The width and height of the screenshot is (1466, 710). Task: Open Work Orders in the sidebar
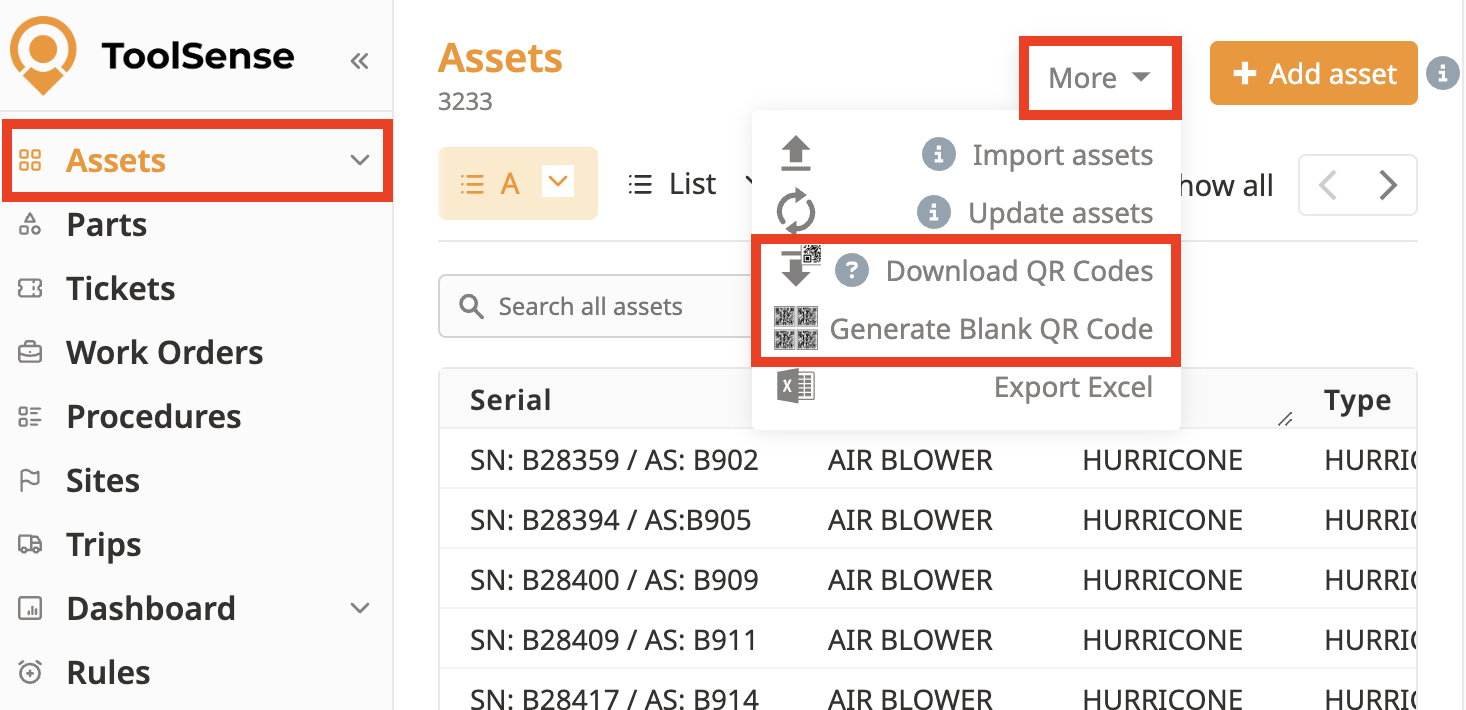point(164,353)
